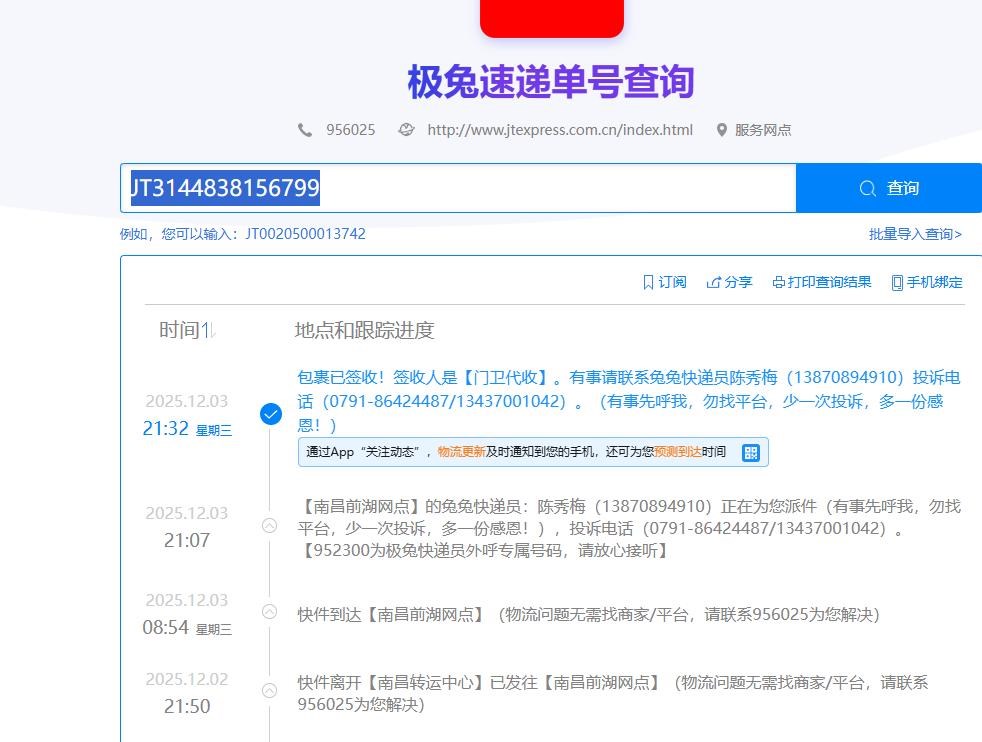Click the bookmark icon for 订阅
982x742 pixels.
pyautogui.click(x=648, y=283)
